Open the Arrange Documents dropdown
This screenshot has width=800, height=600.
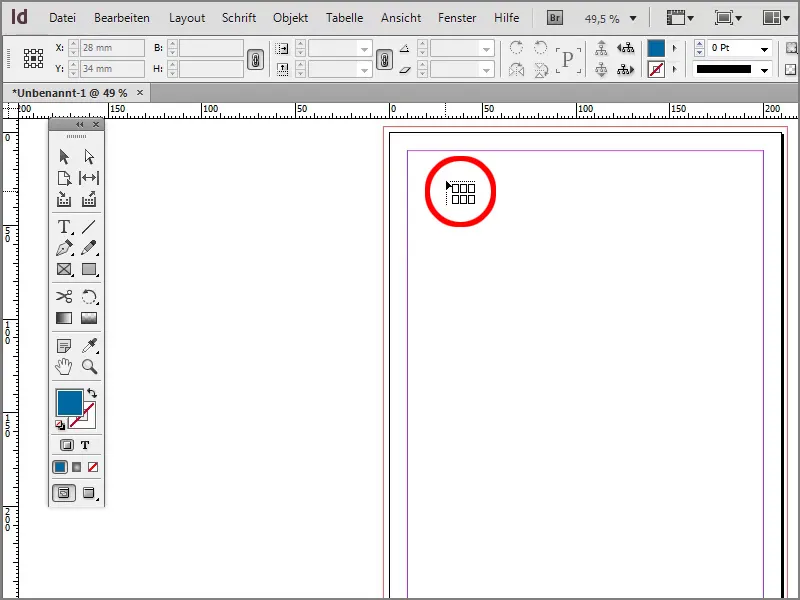click(776, 18)
